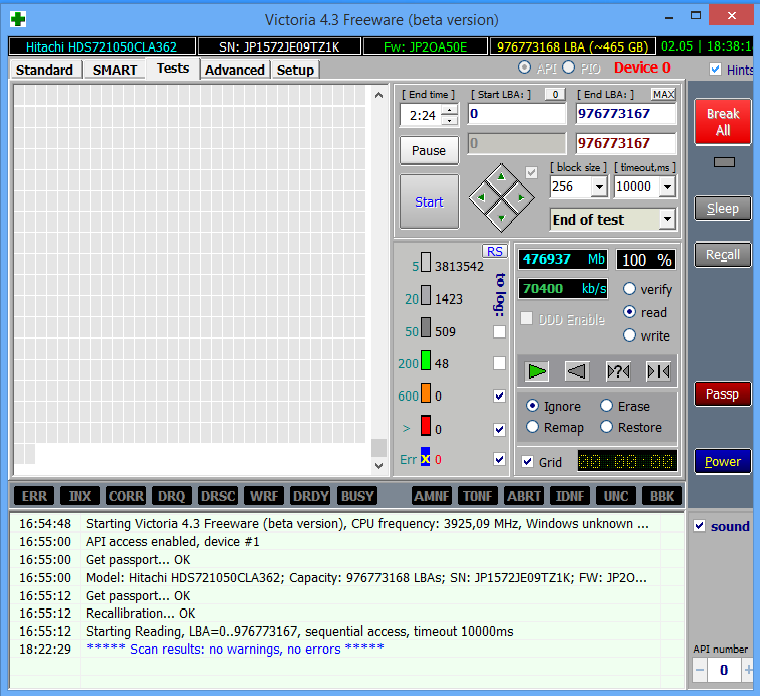
Task: Open the Advanced tab
Action: point(235,70)
